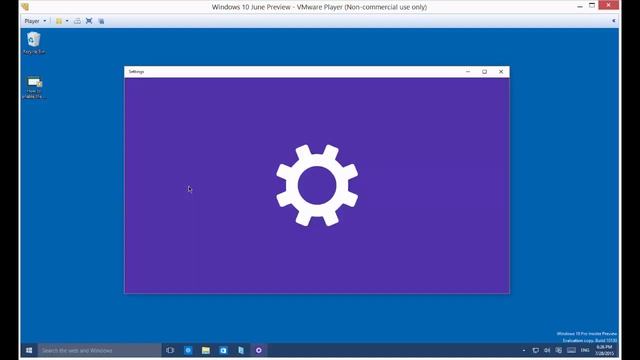This screenshot has height=360, width=640.
Task: Click the ENG language indicator
Action: [585, 350]
